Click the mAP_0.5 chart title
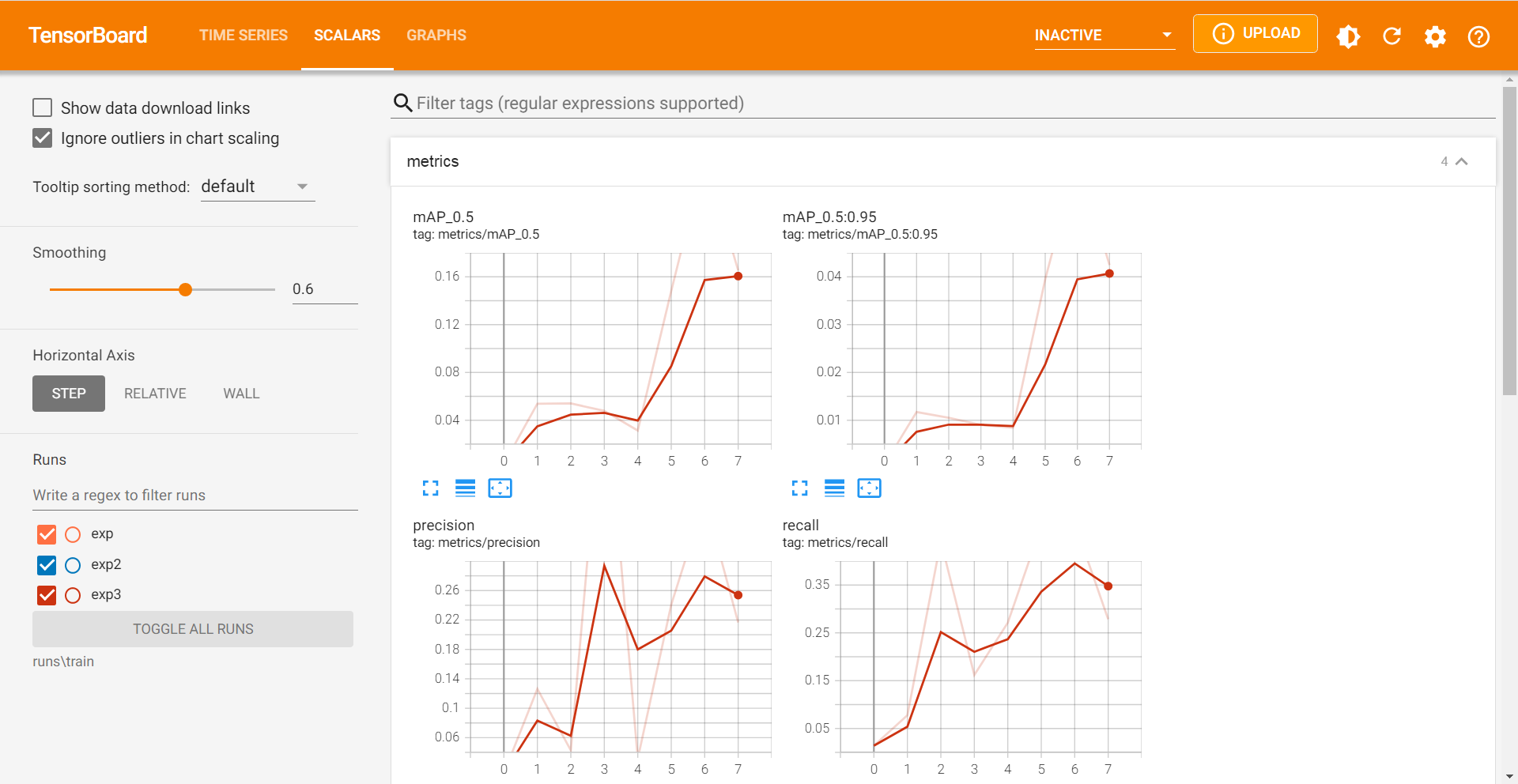Viewport: 1518px width, 784px height. coord(444,217)
